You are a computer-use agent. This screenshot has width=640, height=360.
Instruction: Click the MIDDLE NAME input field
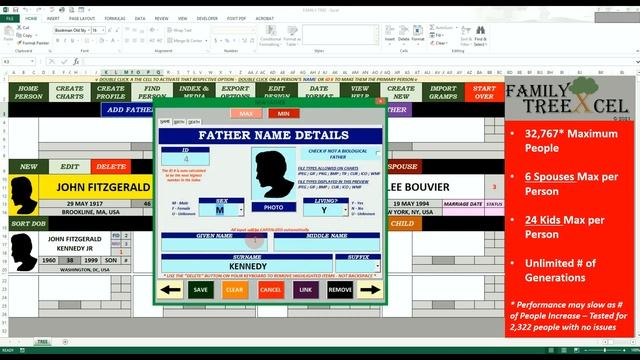pyautogui.click(x=327, y=244)
